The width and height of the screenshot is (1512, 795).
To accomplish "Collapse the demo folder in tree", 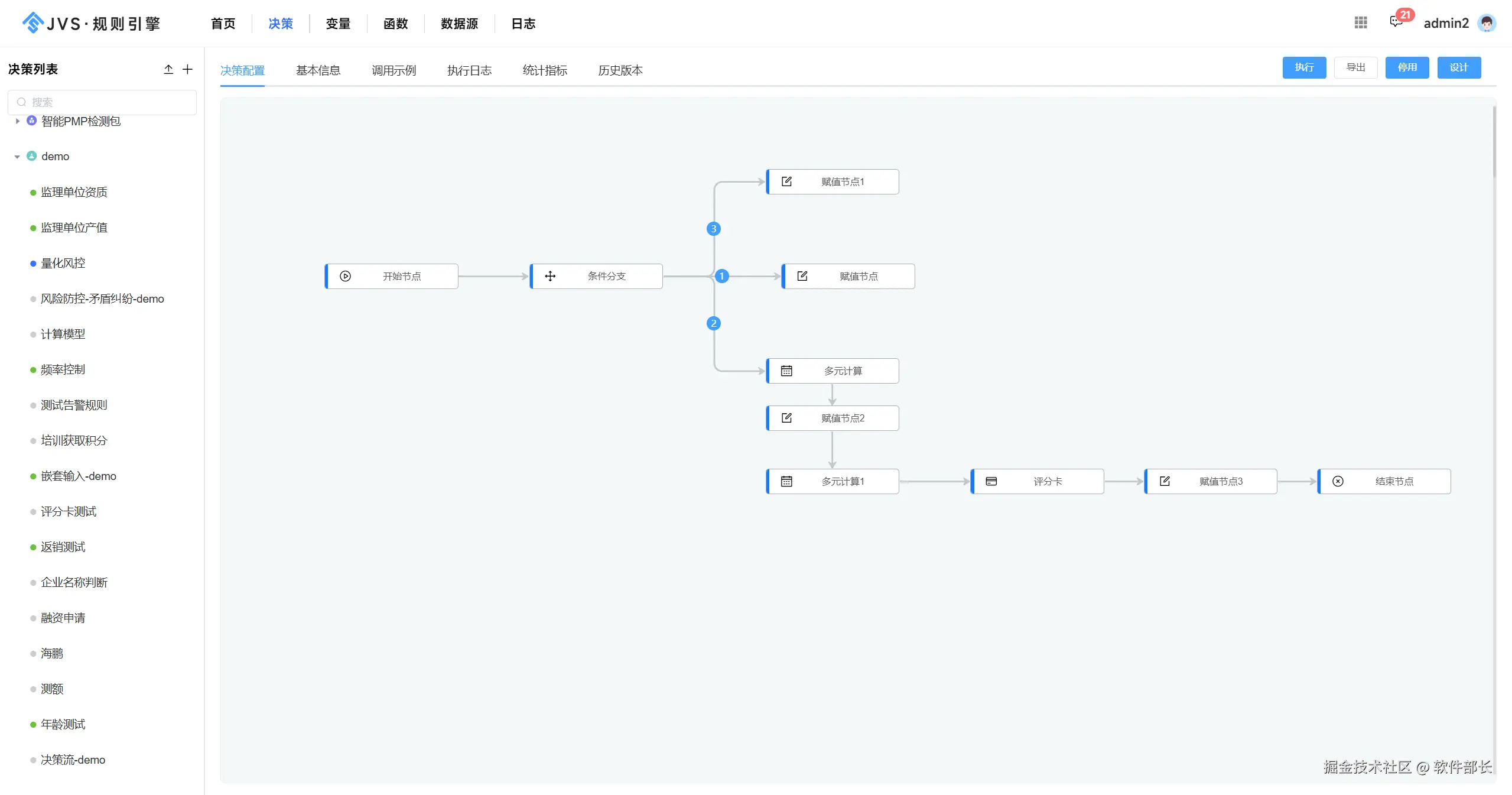I will (17, 157).
